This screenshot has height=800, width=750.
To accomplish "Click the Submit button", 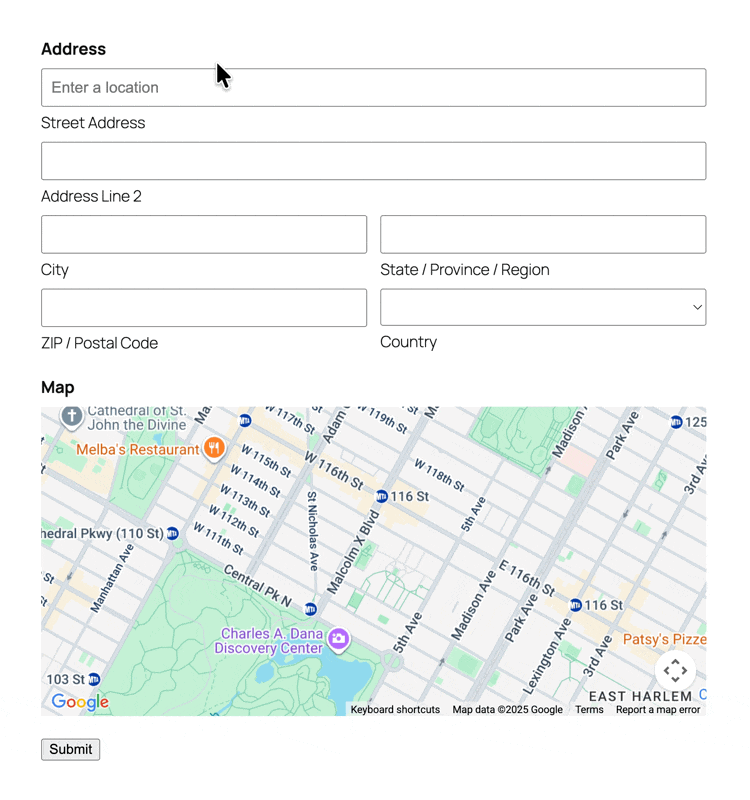I will click(x=71, y=749).
